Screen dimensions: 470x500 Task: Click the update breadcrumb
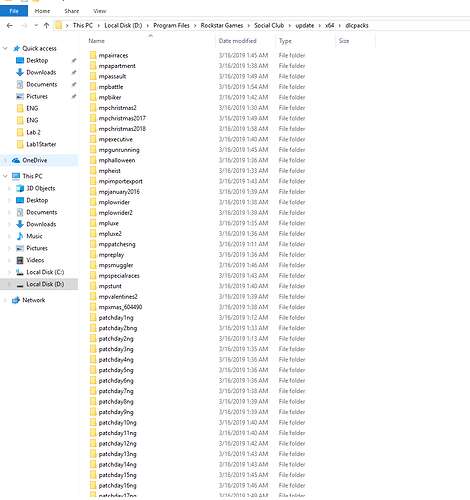[x=305, y=25]
